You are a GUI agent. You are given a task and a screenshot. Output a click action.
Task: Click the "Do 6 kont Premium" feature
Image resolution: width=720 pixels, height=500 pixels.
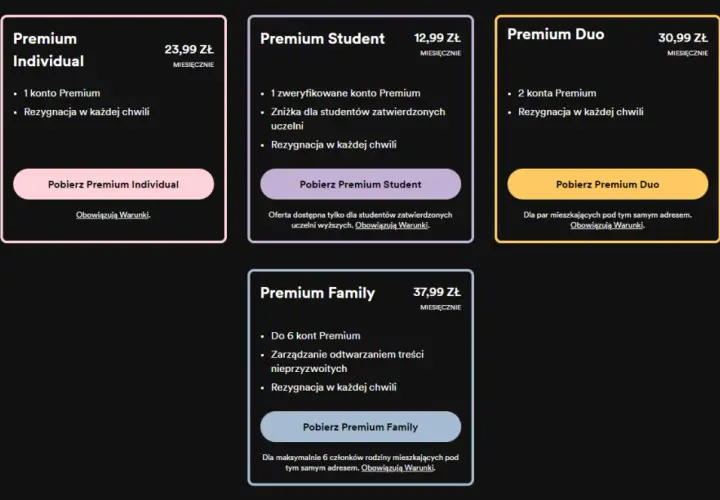tap(315, 336)
